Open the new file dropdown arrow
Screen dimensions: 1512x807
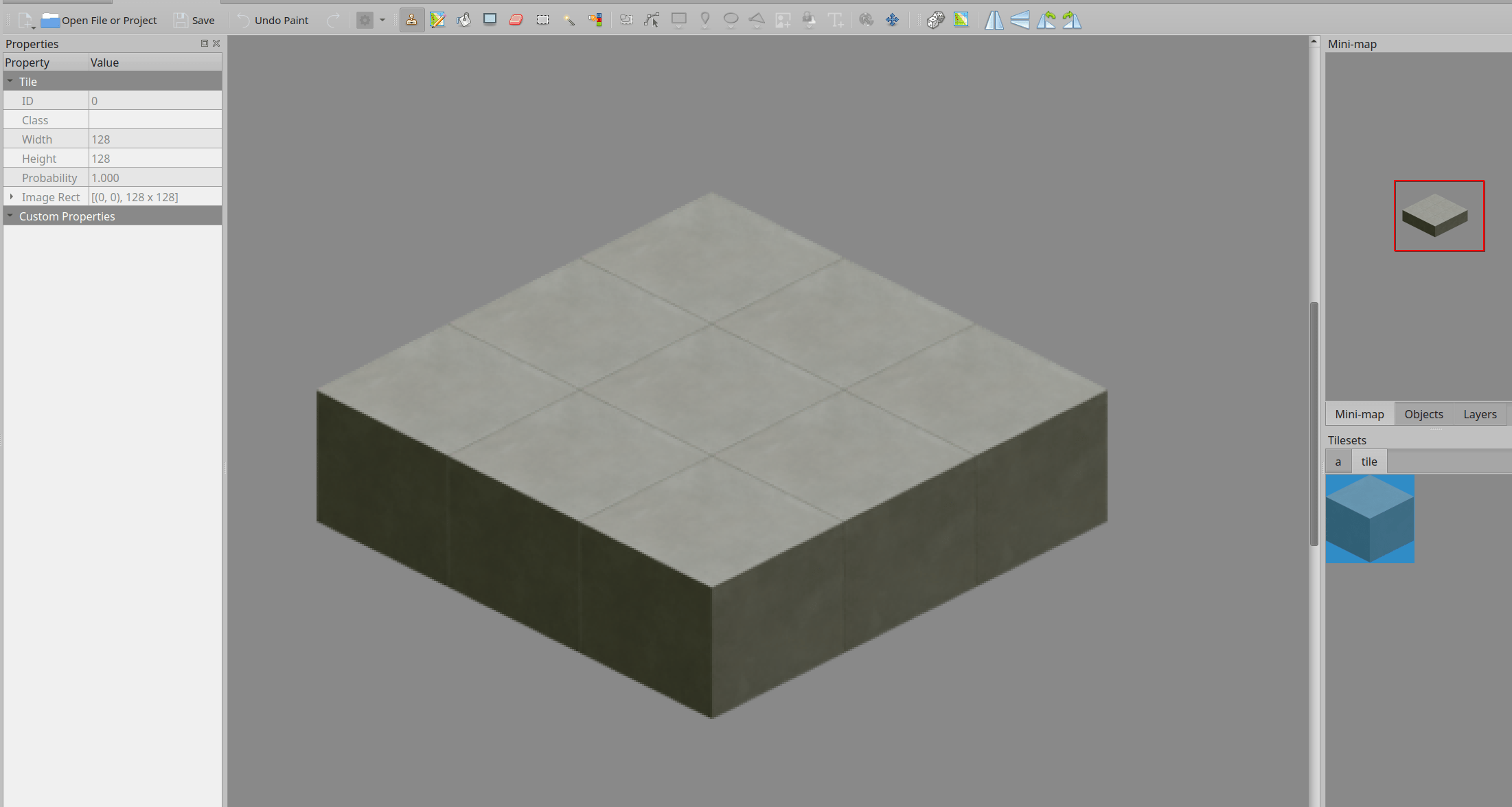pyautogui.click(x=34, y=26)
